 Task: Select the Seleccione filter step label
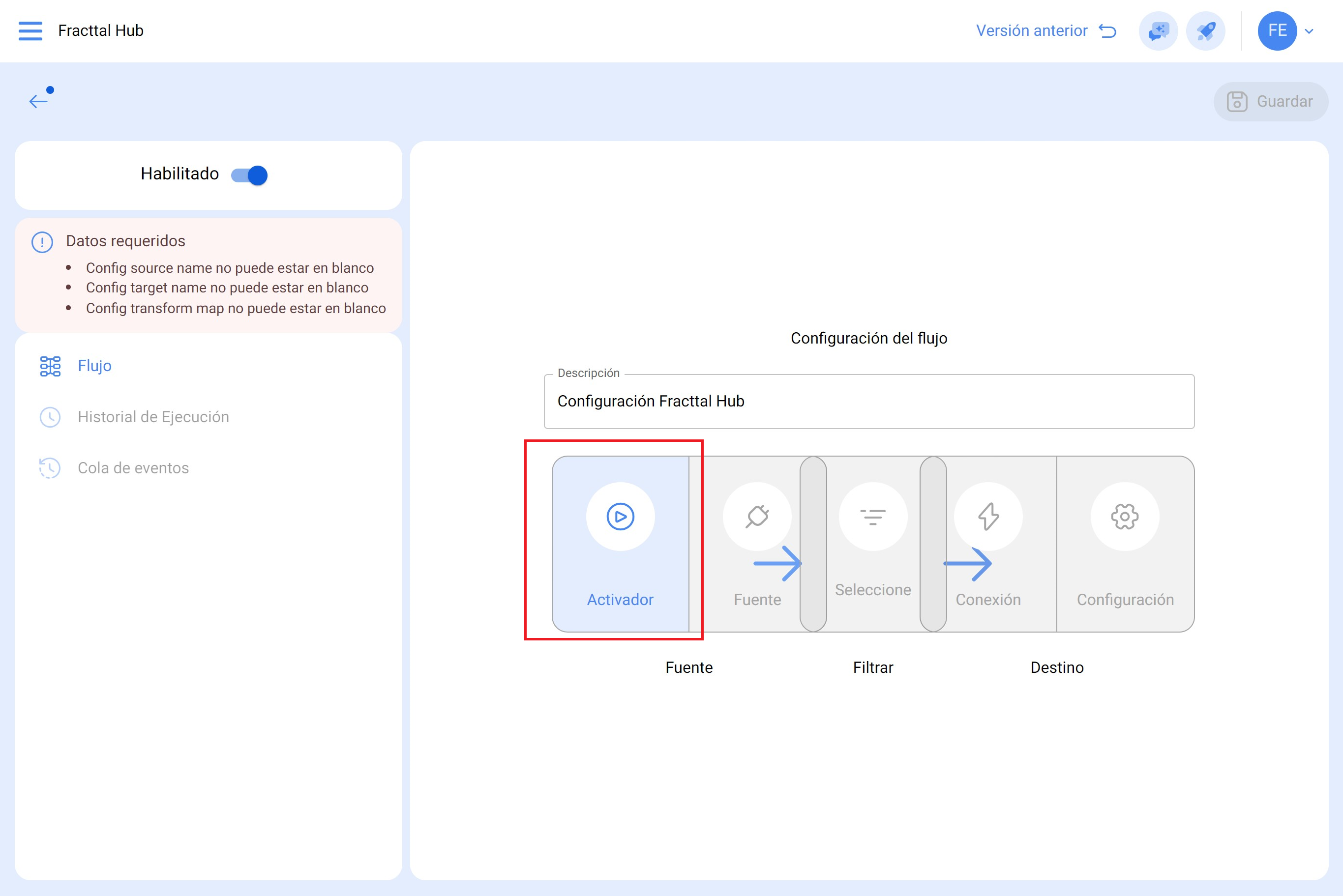coord(873,590)
